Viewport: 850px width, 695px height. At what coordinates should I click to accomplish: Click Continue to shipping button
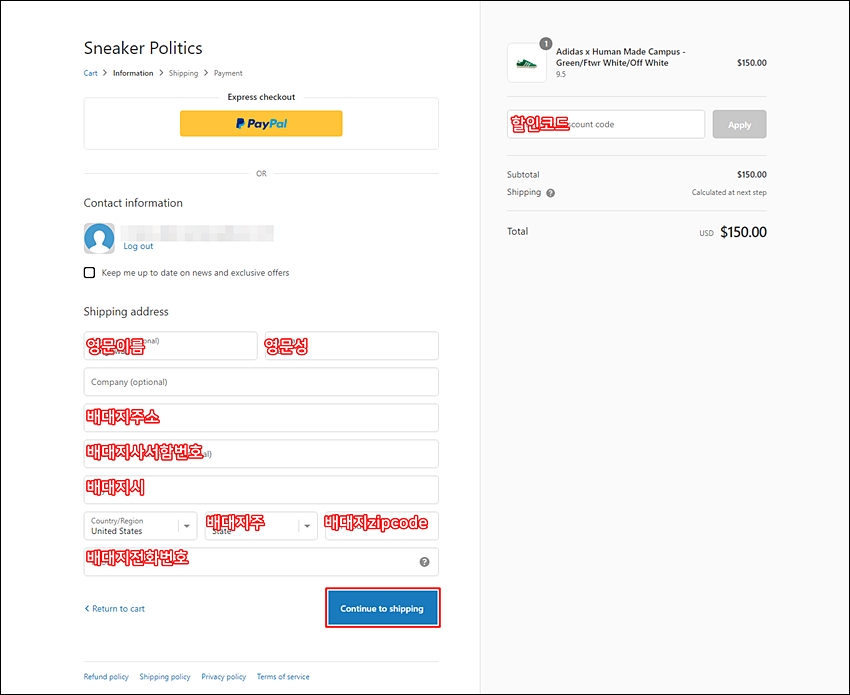(x=383, y=608)
